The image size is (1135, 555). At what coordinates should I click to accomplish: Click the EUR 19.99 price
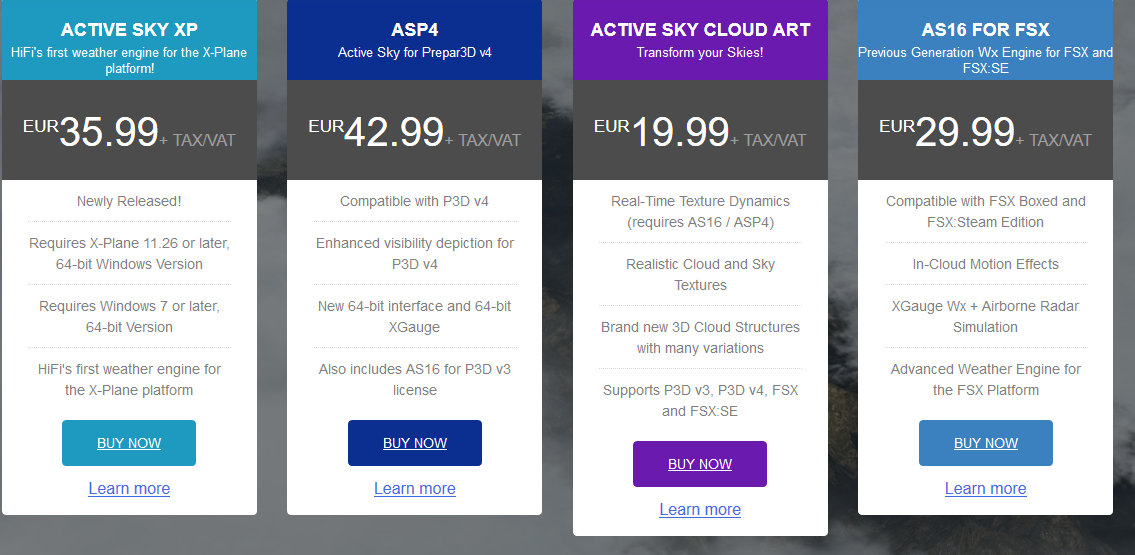pyautogui.click(x=679, y=132)
